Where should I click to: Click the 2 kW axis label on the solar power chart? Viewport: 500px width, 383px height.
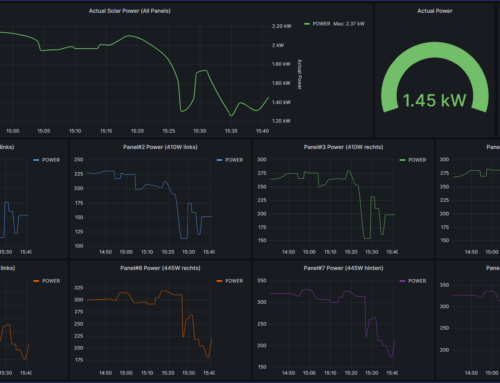pyautogui.click(x=278, y=45)
